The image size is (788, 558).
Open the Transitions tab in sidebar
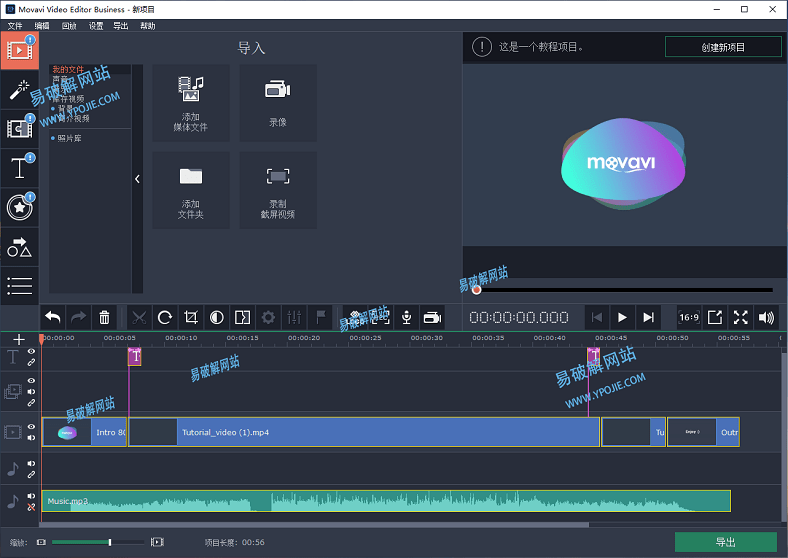[x=20, y=129]
